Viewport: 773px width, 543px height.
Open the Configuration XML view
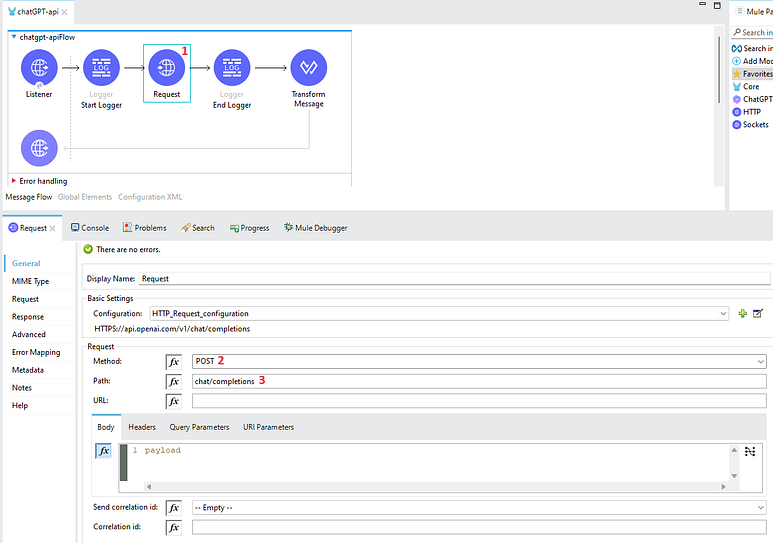coord(150,197)
